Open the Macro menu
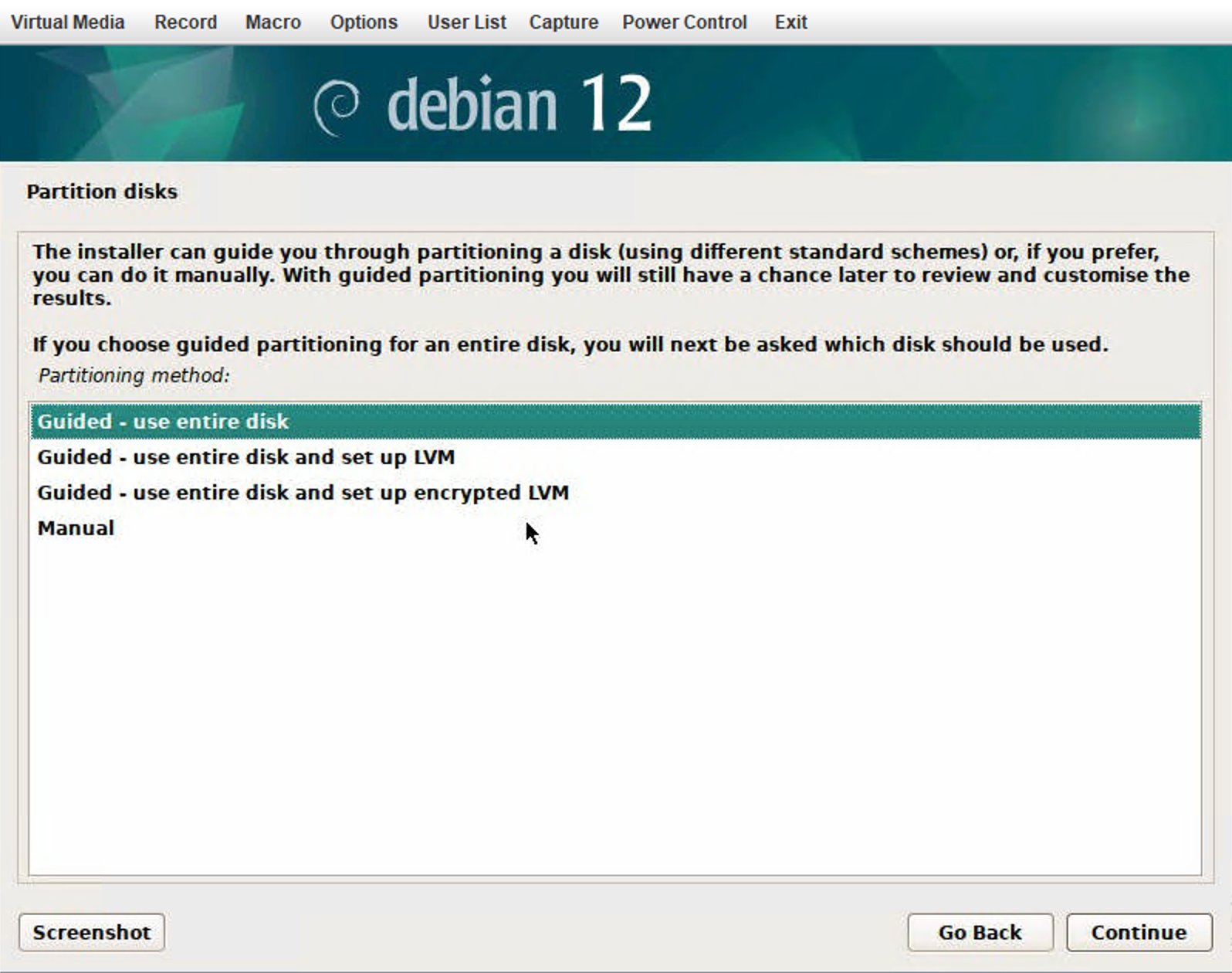Screen dimensions: 1232x973 click(x=272, y=22)
